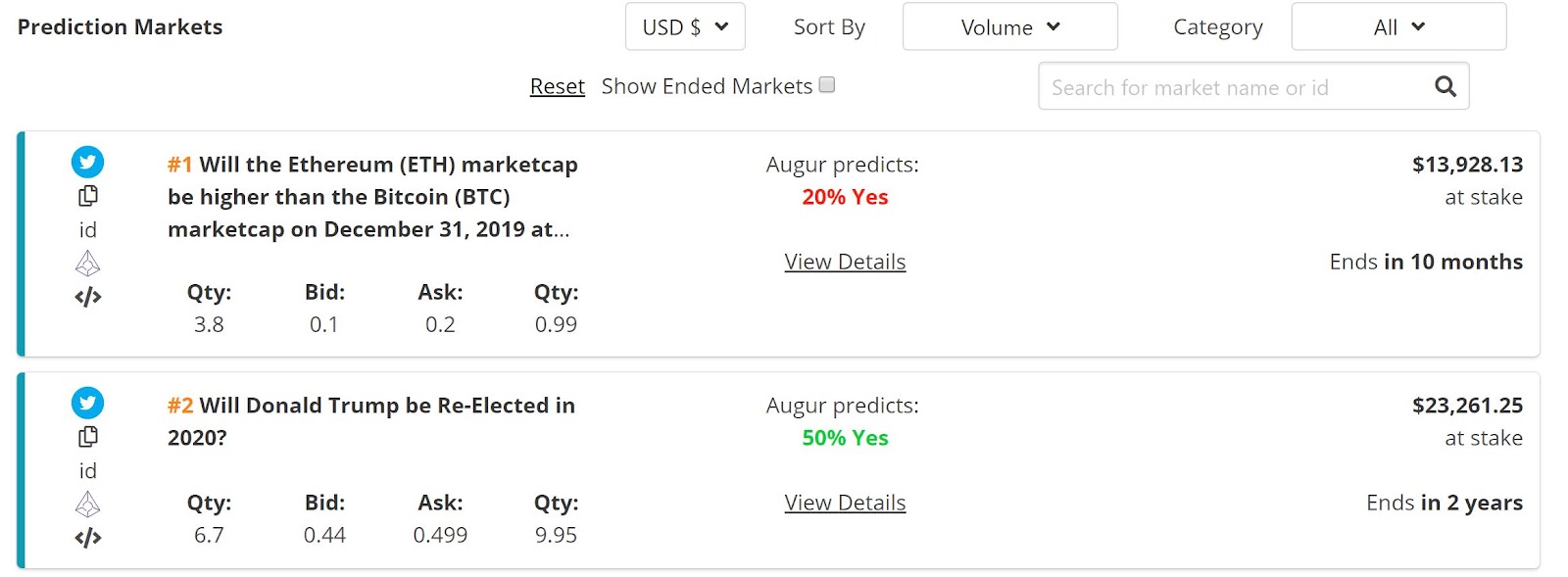Open the USD $ currency dropdown

point(685,26)
